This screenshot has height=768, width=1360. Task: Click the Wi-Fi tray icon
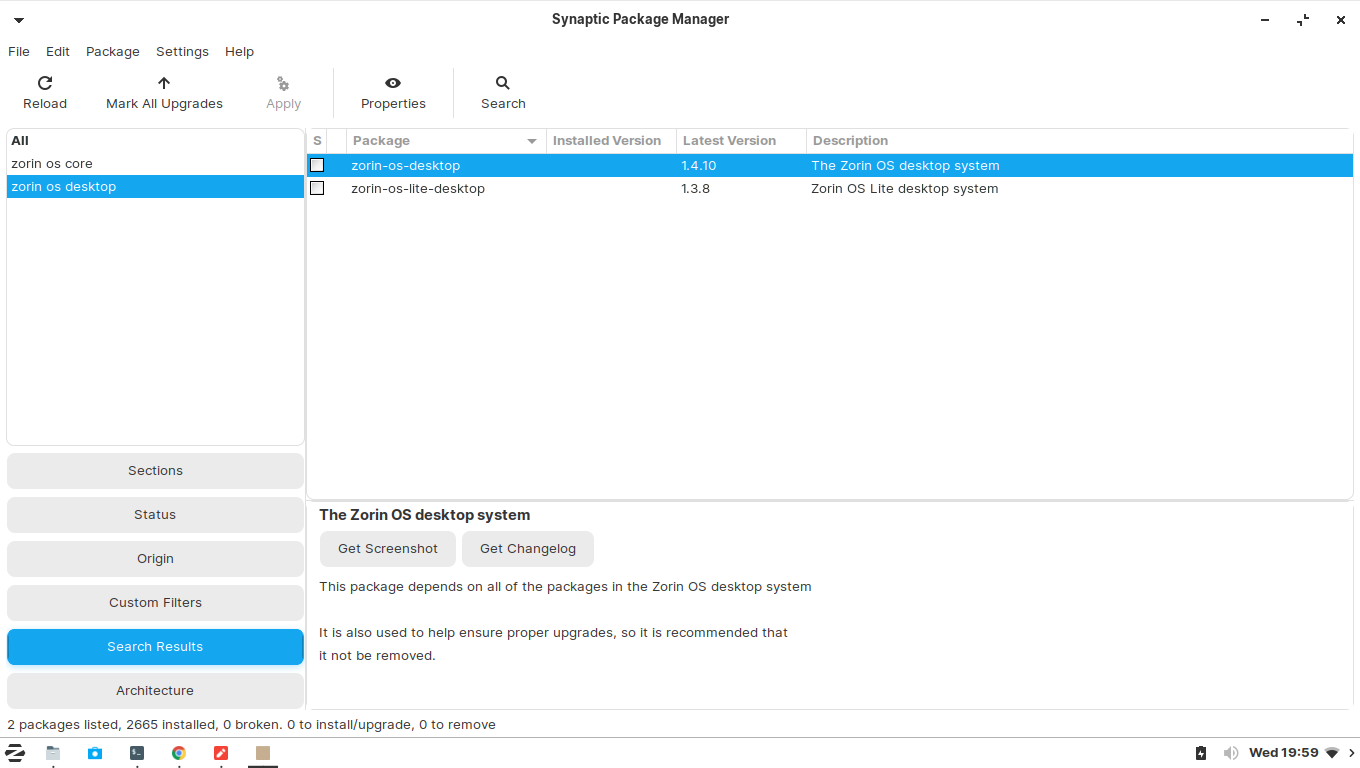(1332, 753)
